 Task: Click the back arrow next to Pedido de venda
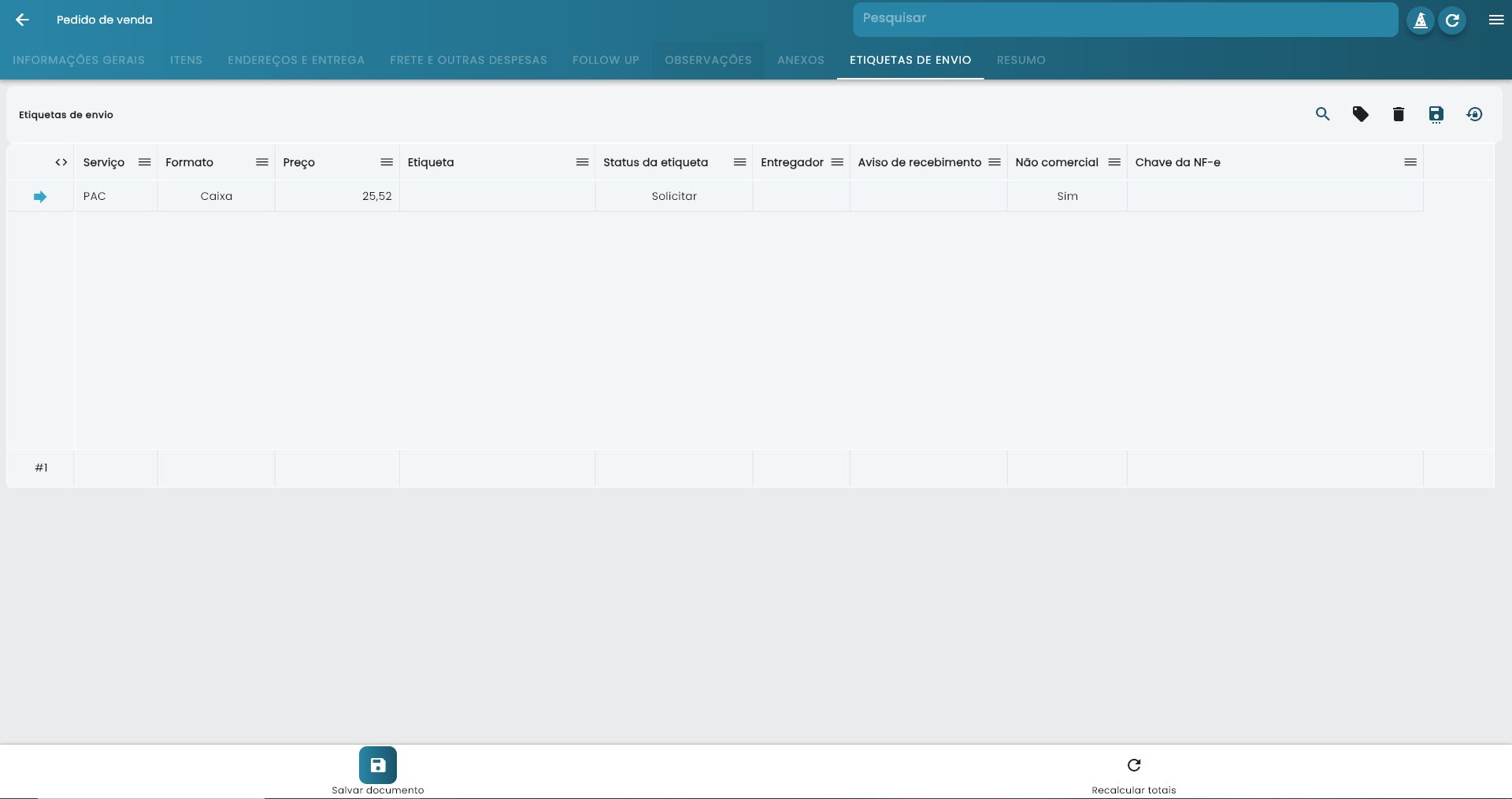point(22,20)
